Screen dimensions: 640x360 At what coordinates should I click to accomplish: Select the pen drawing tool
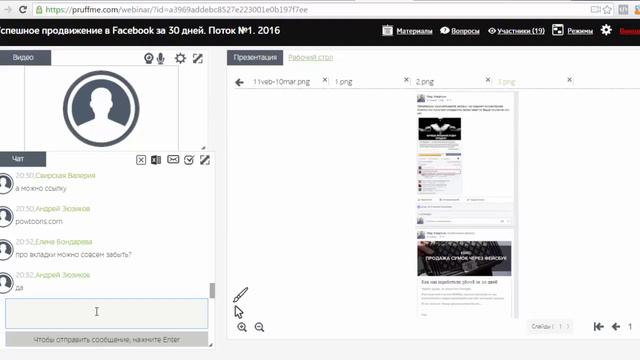click(x=240, y=295)
